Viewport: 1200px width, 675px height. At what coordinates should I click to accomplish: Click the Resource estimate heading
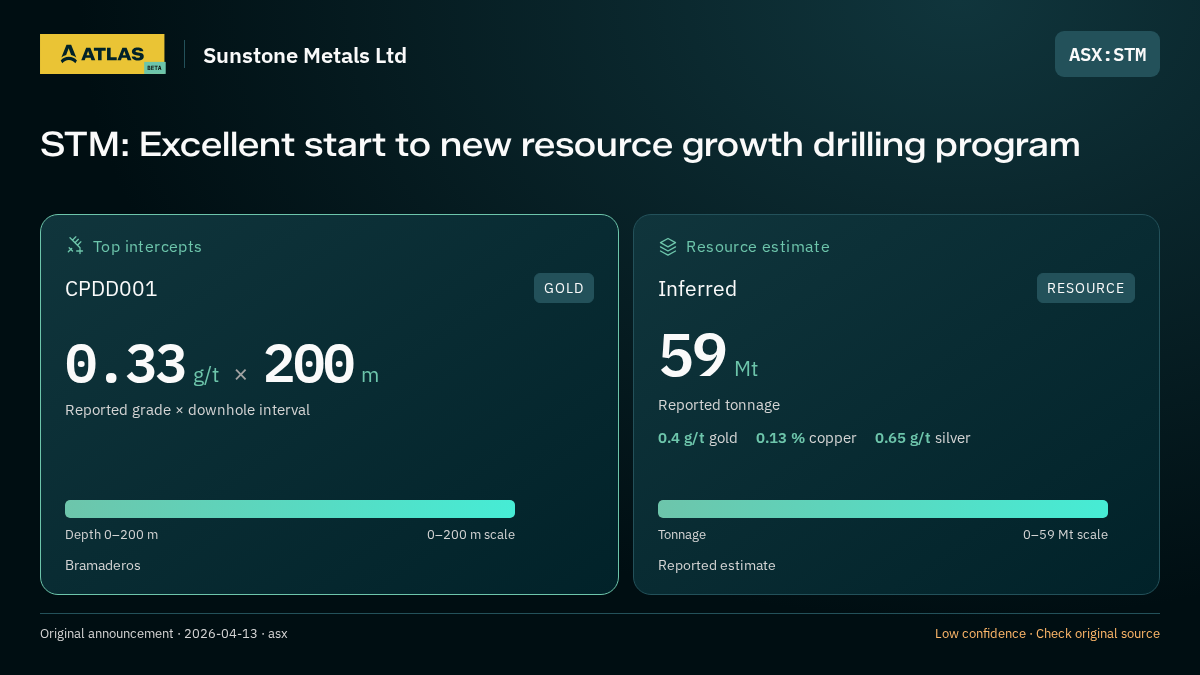[x=758, y=246]
